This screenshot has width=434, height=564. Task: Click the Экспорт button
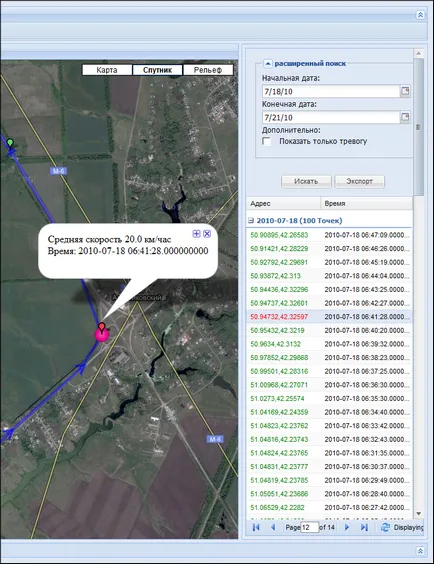[360, 181]
